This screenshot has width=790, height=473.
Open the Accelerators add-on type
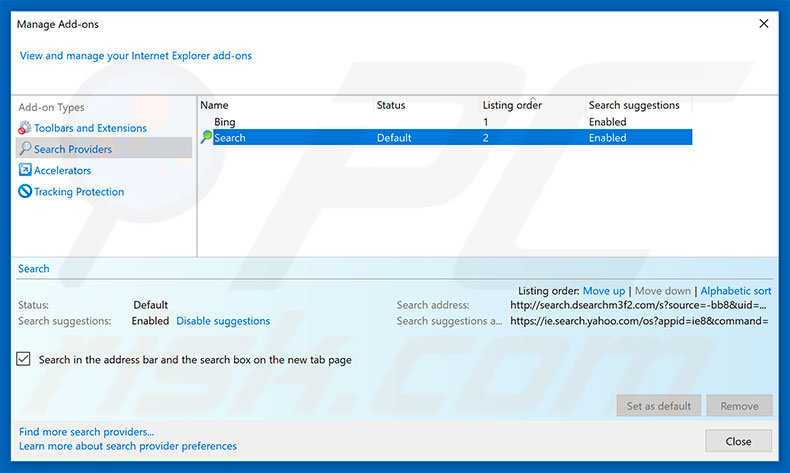pos(62,170)
